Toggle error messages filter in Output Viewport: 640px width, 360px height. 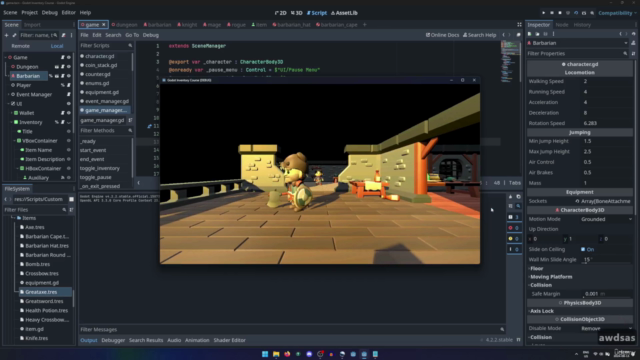[514, 228]
